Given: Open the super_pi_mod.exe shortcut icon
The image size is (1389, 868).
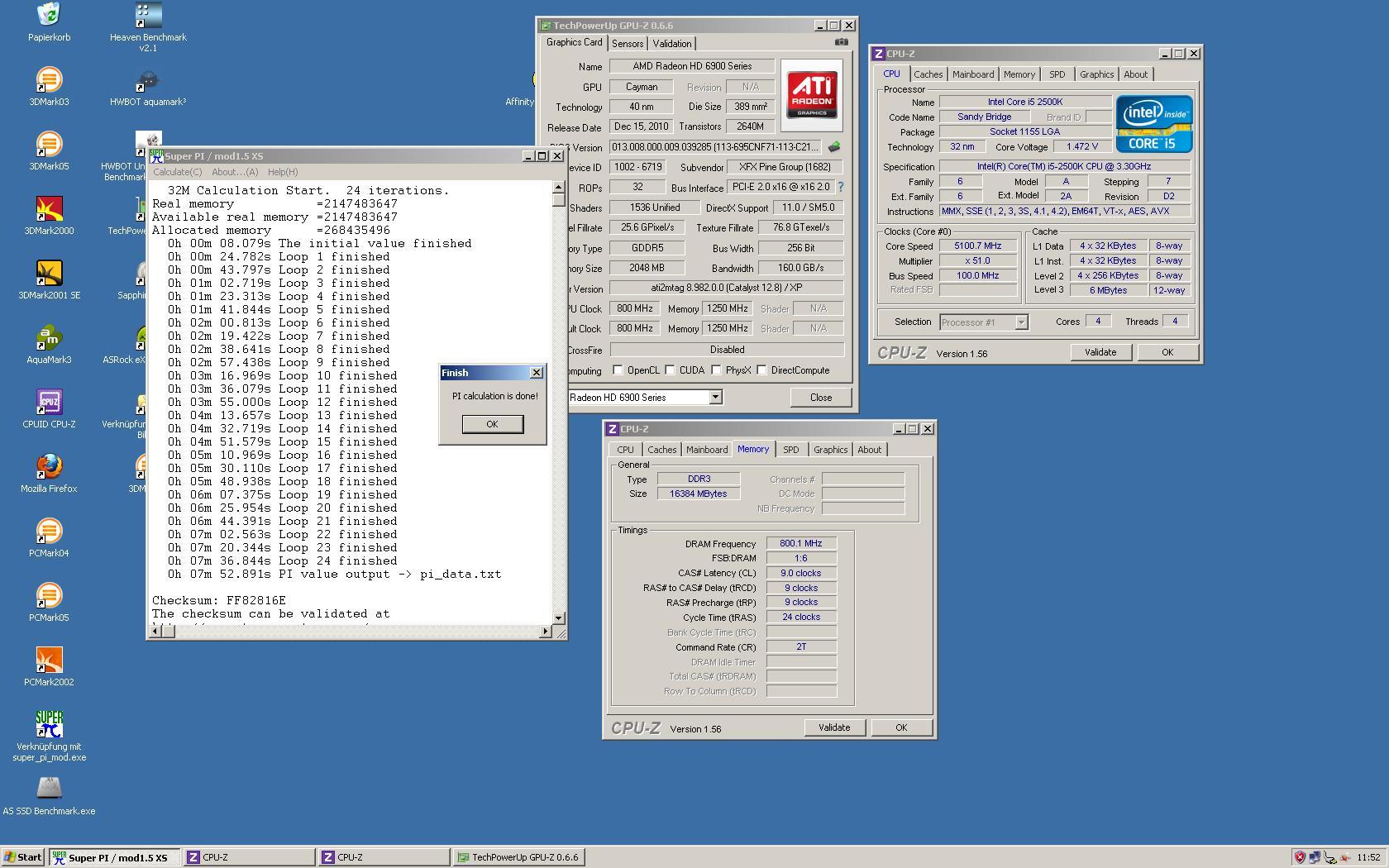Looking at the screenshot, I should coord(49,724).
